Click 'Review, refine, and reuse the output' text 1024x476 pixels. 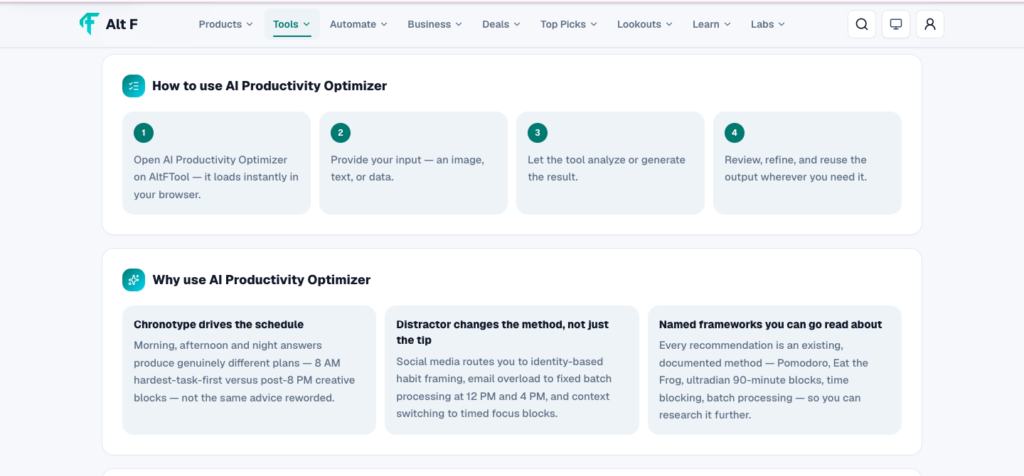[x=795, y=168]
